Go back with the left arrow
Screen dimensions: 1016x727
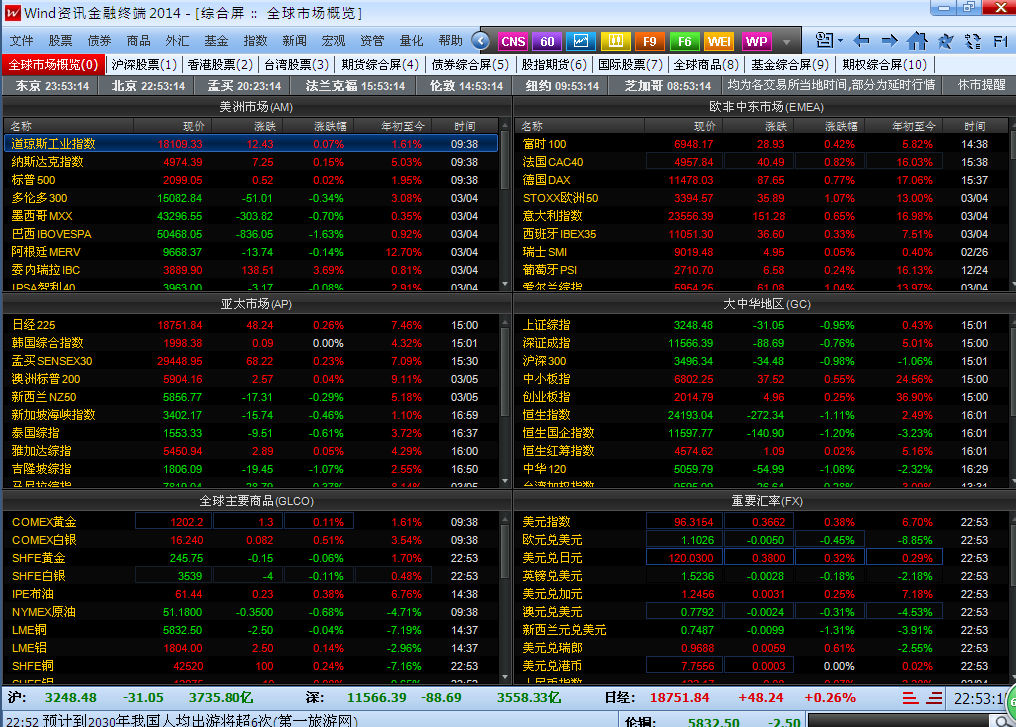coord(861,41)
